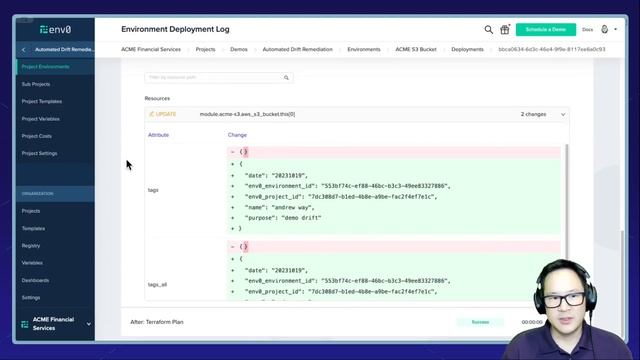Click the tags attribute label
This screenshot has height=360, width=640.
(x=153, y=190)
